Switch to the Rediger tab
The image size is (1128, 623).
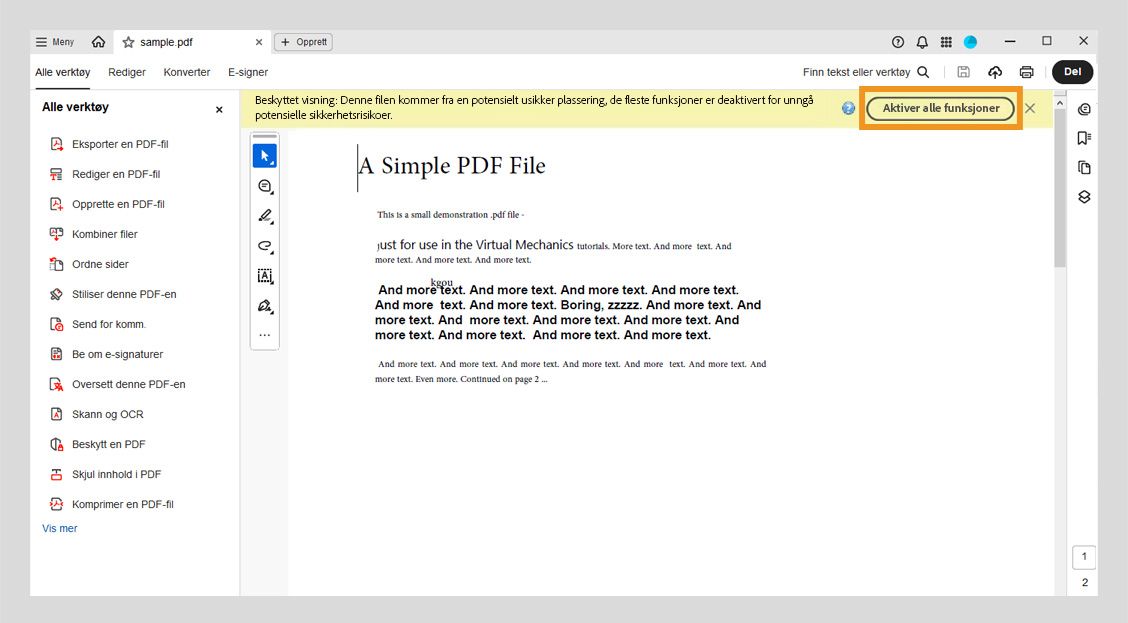[x=127, y=72]
